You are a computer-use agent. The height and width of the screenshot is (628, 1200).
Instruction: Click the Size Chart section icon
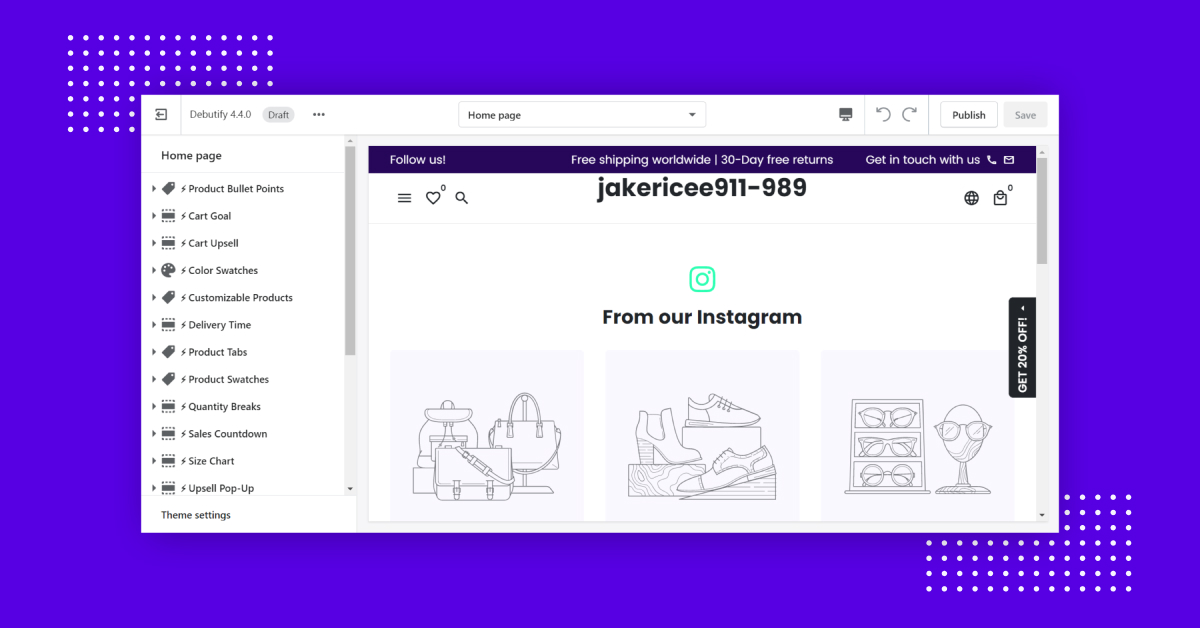168,461
